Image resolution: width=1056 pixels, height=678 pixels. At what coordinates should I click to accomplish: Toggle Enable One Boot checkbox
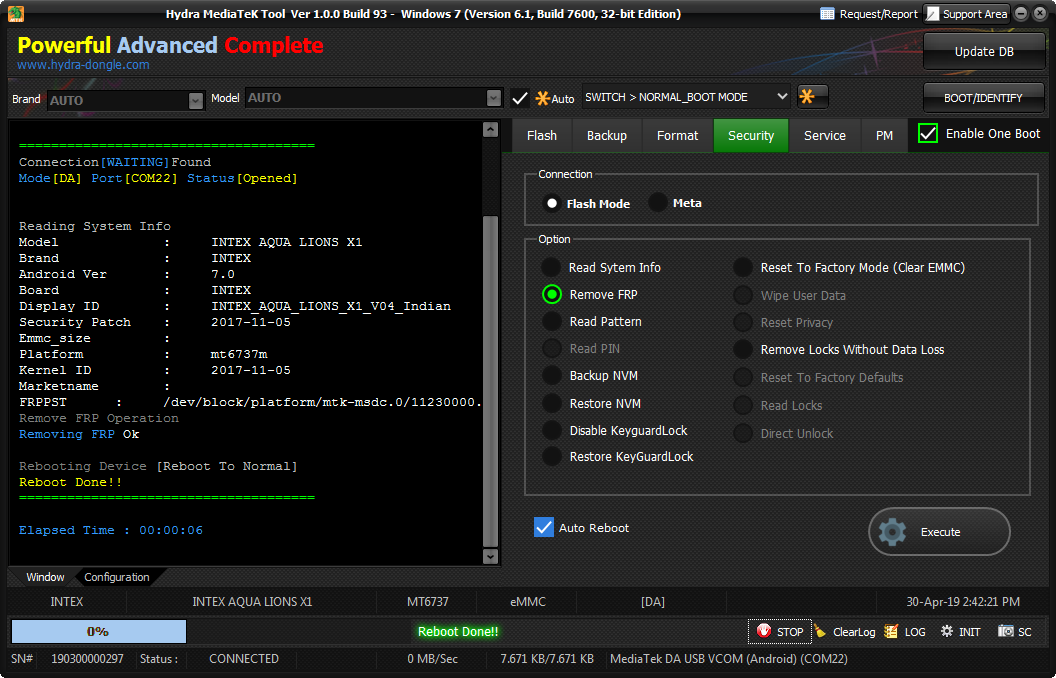[x=927, y=133]
